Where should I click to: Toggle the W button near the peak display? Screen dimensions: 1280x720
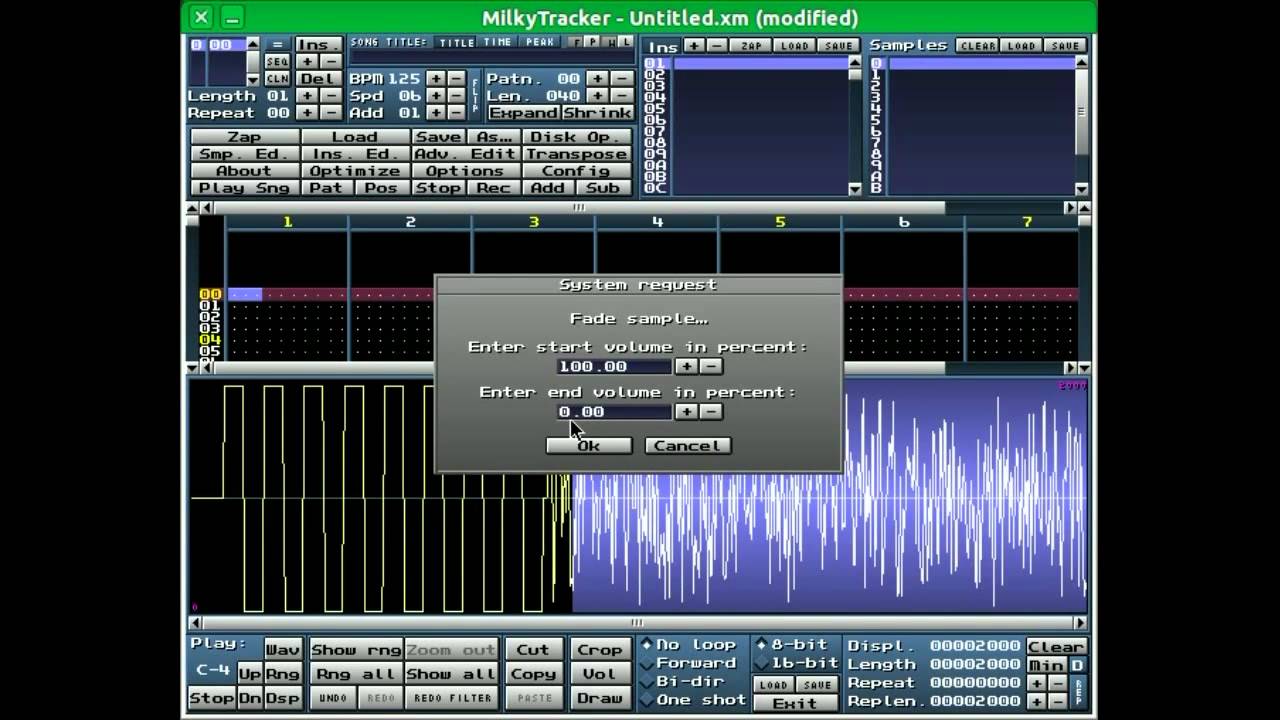[609, 42]
